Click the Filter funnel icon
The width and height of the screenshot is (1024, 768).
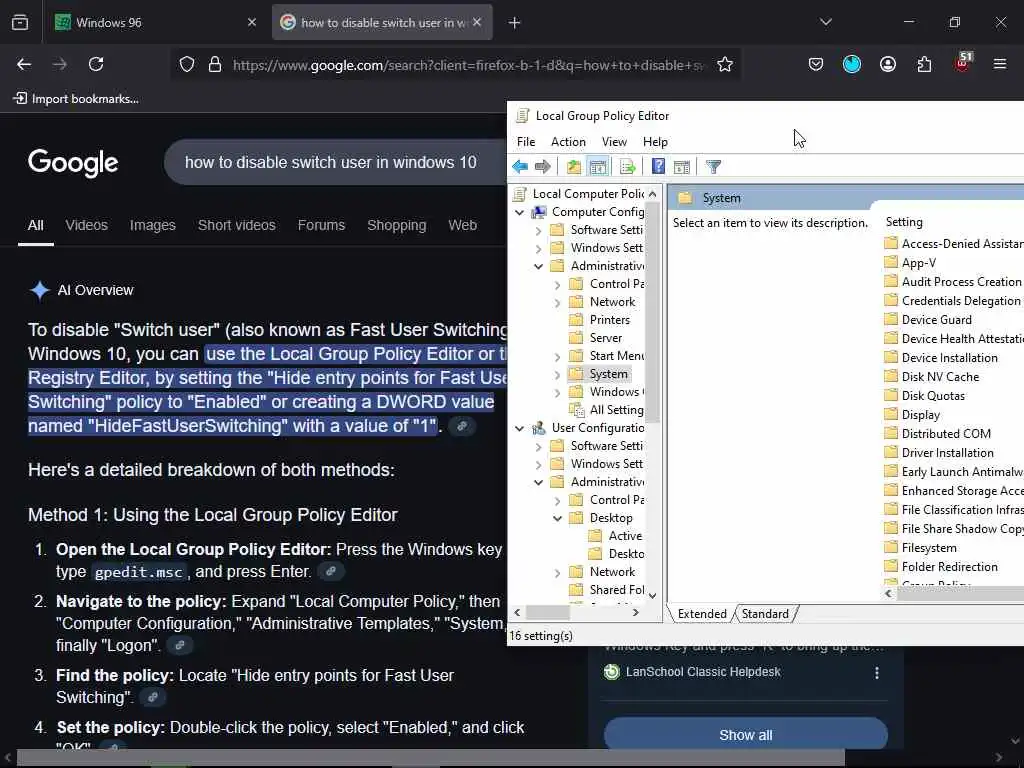[713, 167]
